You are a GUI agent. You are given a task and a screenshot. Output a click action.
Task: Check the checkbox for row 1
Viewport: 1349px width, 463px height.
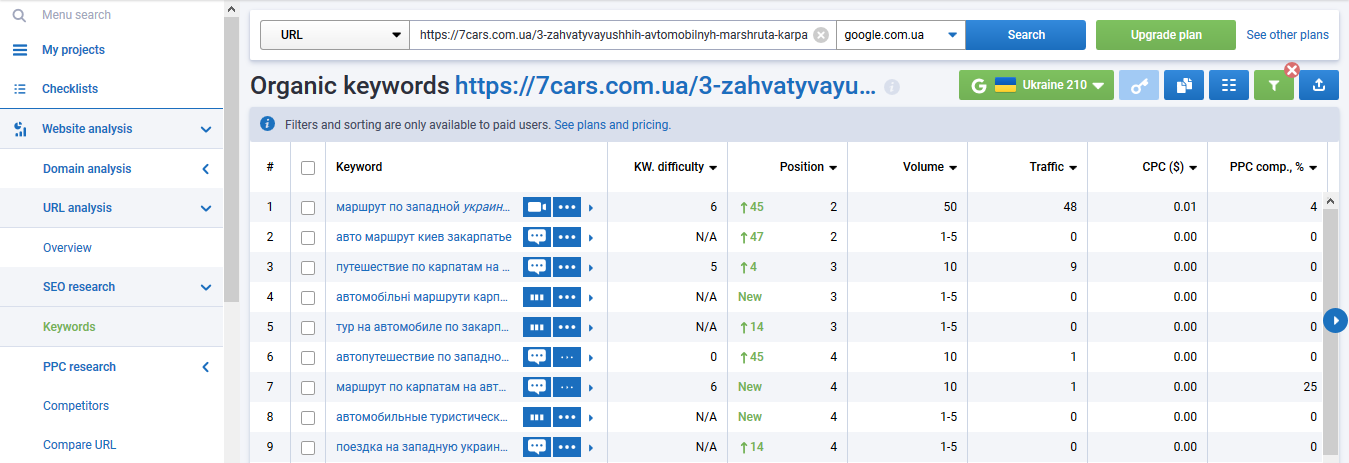(308, 208)
